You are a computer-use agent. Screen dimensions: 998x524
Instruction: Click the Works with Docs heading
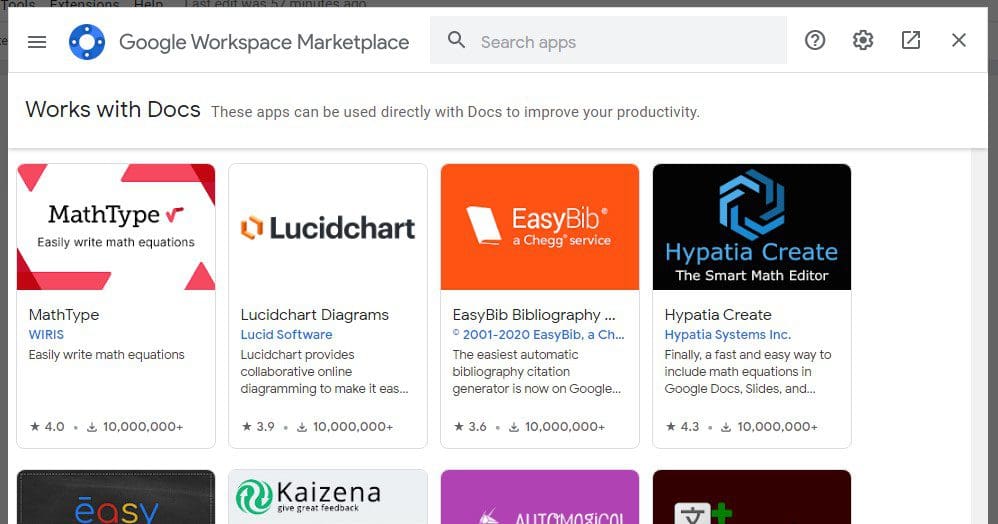coord(113,110)
